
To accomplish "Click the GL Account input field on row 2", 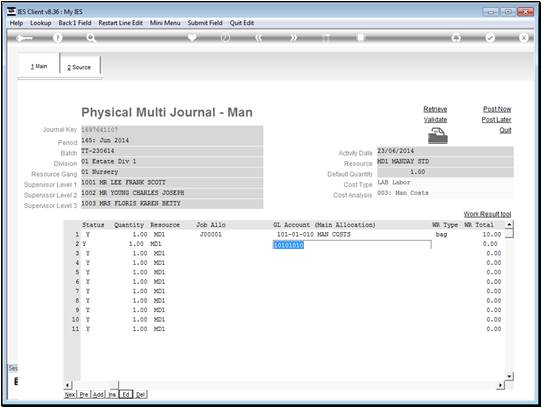I will [x=352, y=245].
